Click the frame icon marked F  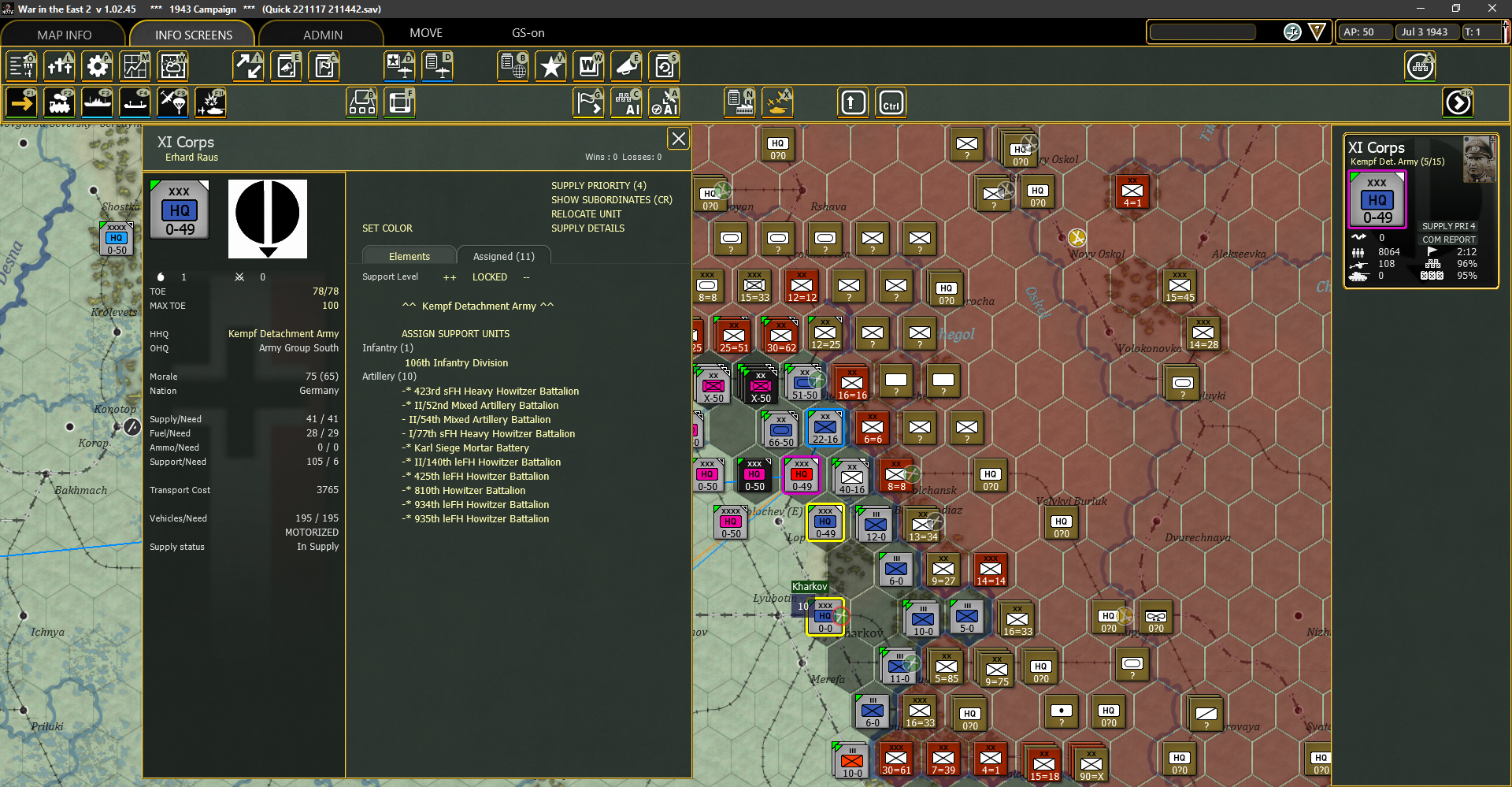point(399,102)
